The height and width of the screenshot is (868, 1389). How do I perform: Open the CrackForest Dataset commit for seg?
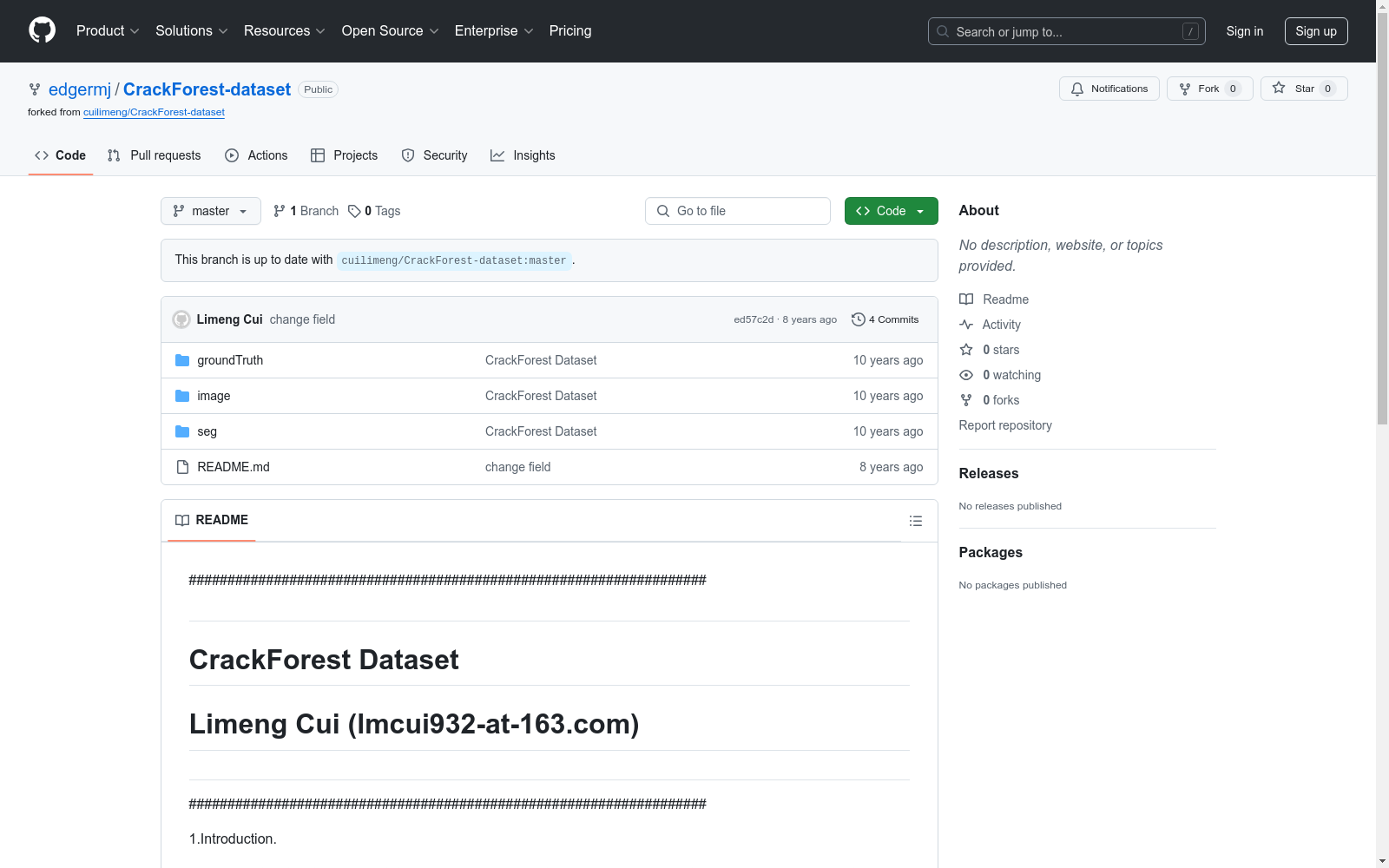(x=541, y=431)
